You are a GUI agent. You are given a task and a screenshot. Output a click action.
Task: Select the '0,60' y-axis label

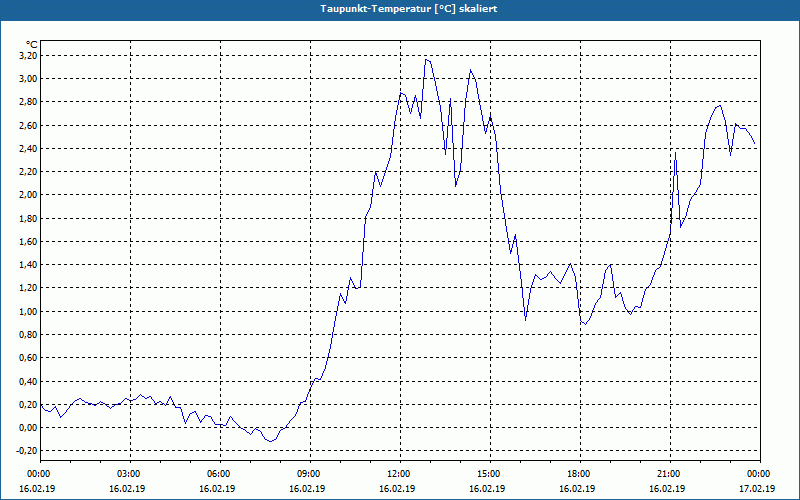tap(28, 358)
